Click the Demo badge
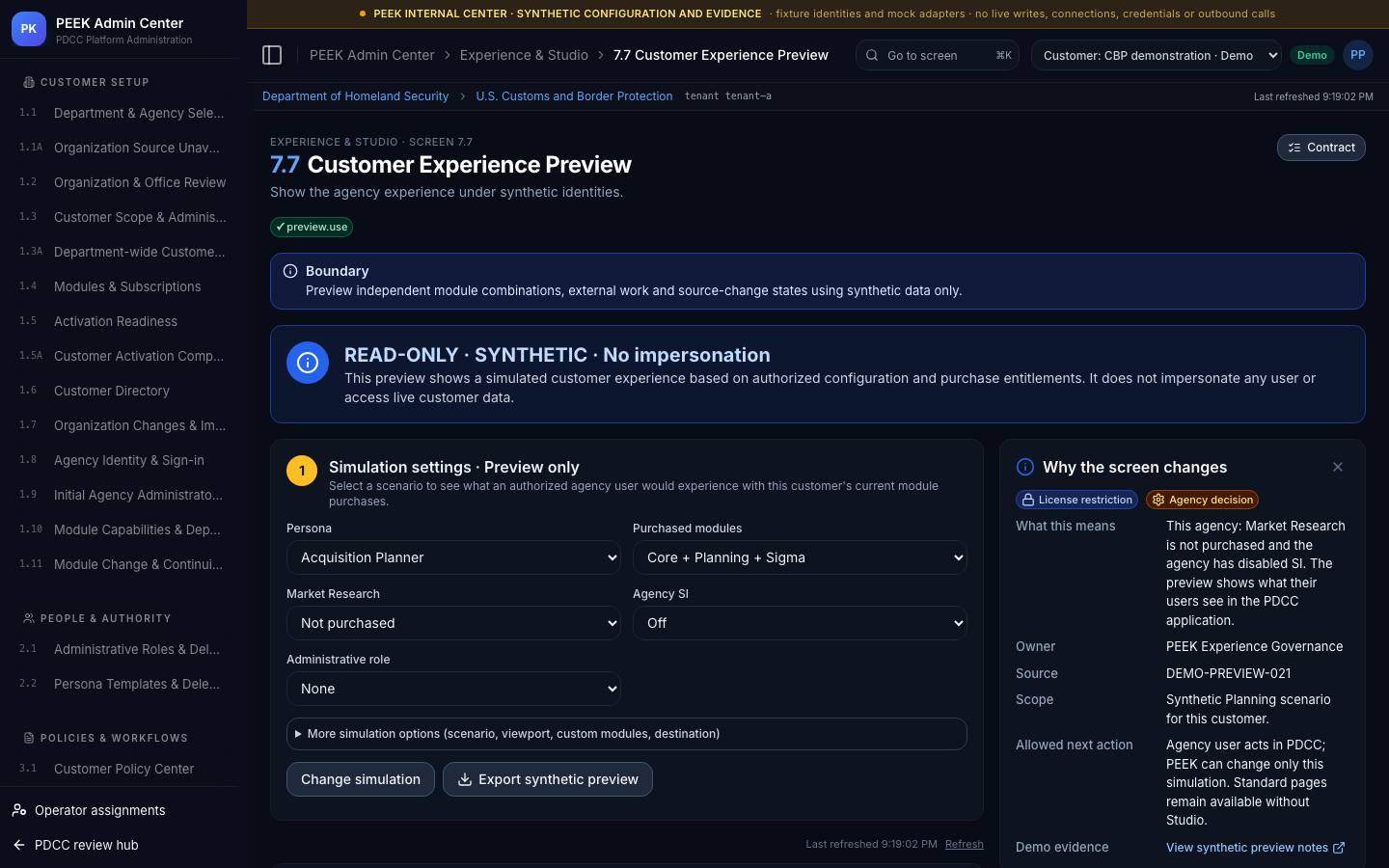This screenshot has width=1389, height=868. coord(1312,55)
